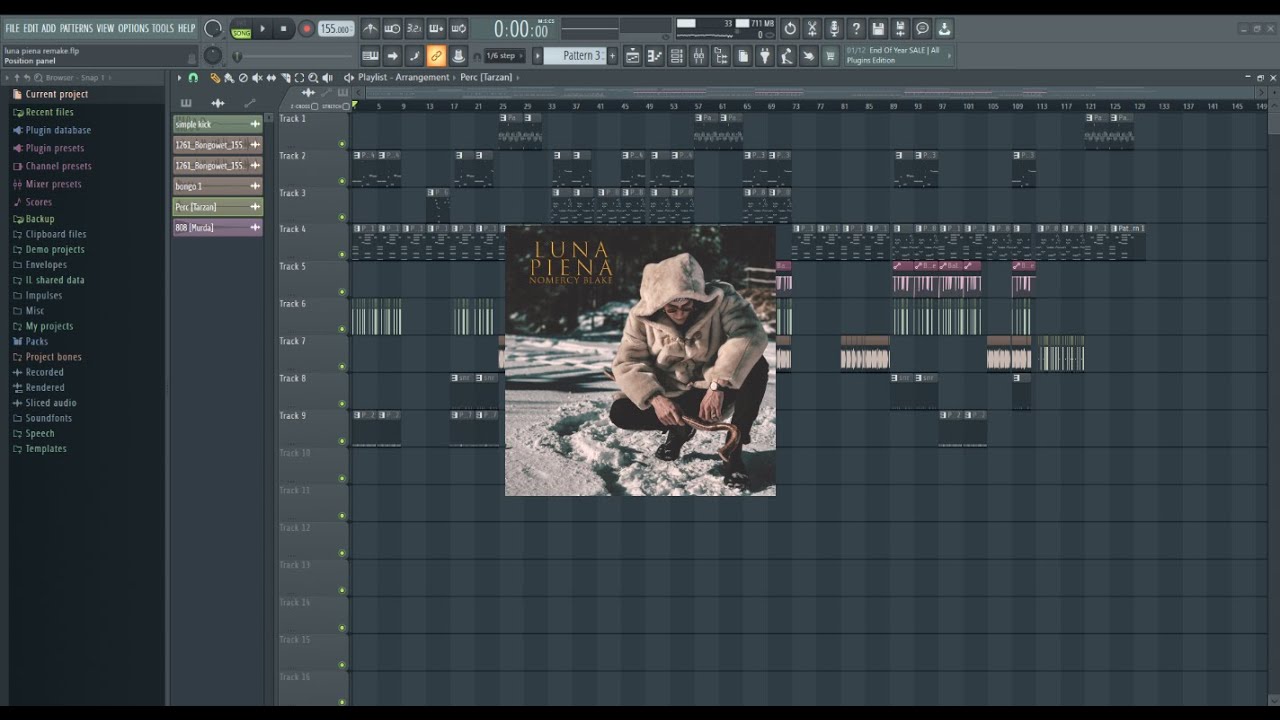
Task: Click the Luna Piena album cover image
Action: (640, 360)
